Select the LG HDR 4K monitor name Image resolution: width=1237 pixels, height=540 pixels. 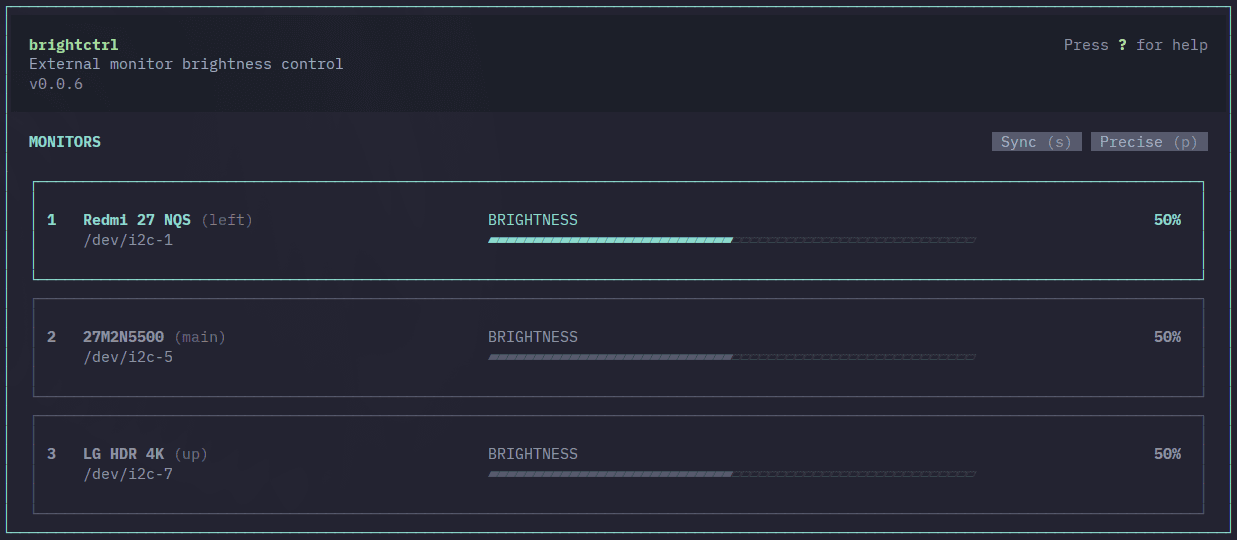(123, 454)
